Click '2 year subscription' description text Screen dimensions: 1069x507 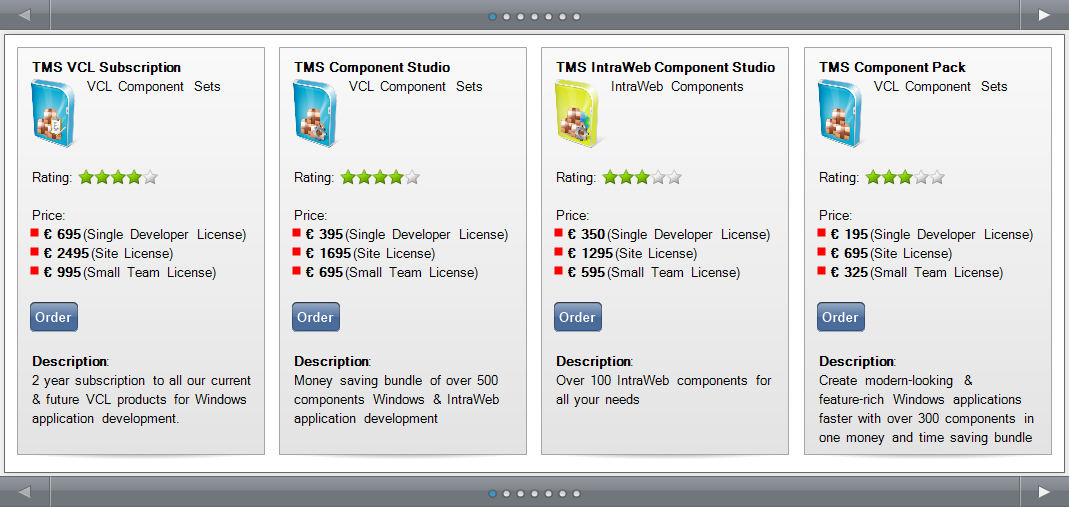pyautogui.click(x=89, y=380)
